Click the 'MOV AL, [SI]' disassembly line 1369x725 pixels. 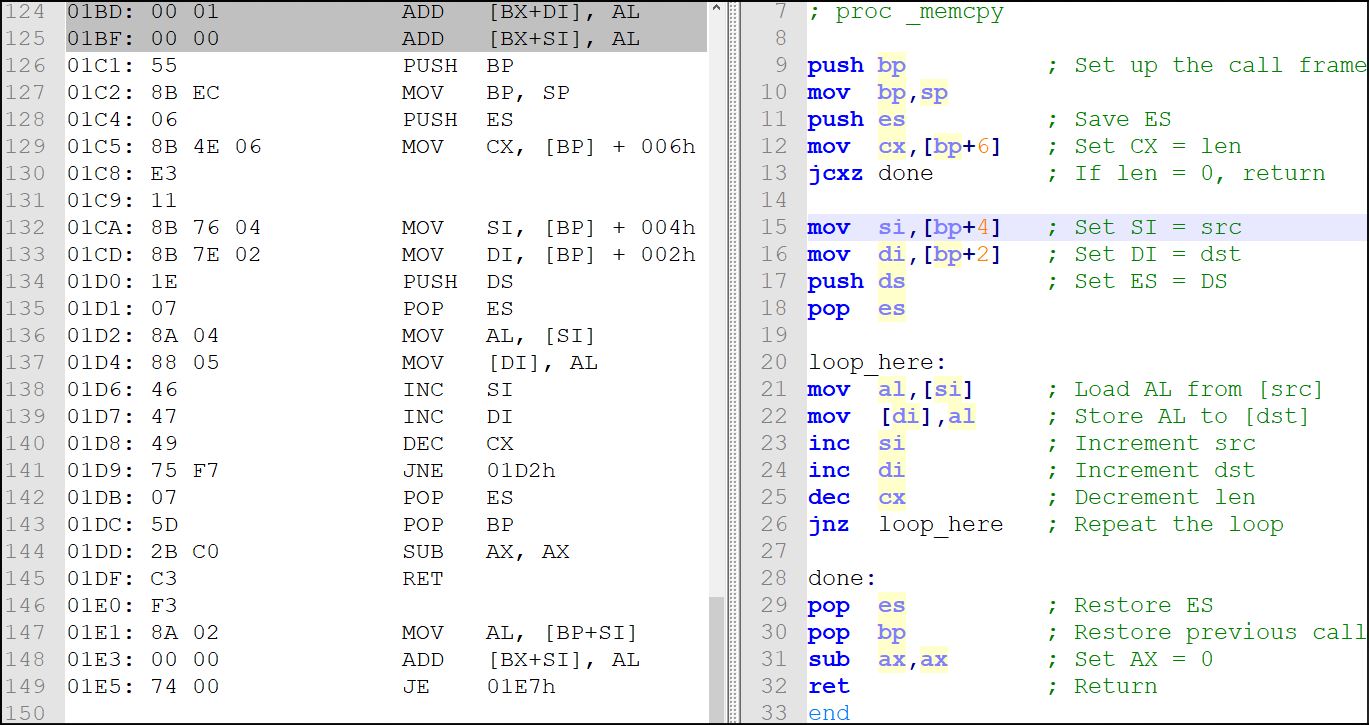499,337
